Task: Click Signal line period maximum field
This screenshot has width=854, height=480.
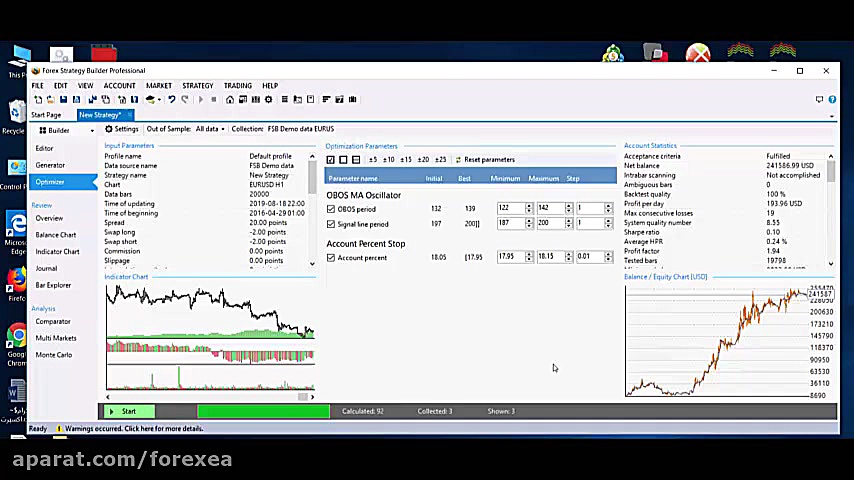Action: 551,223
